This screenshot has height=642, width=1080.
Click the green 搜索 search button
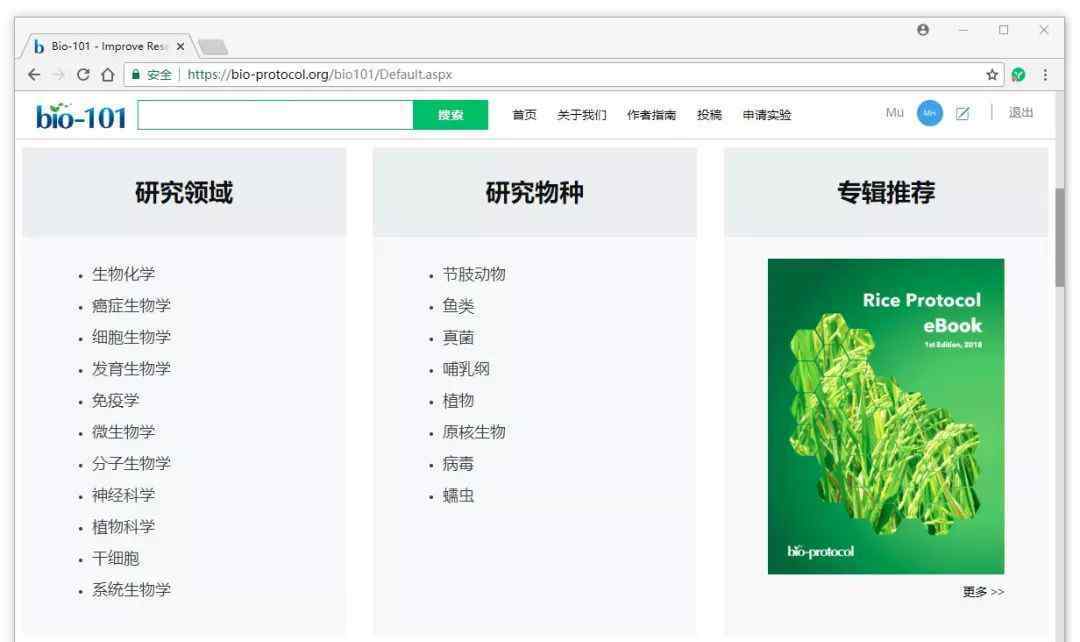click(x=450, y=115)
